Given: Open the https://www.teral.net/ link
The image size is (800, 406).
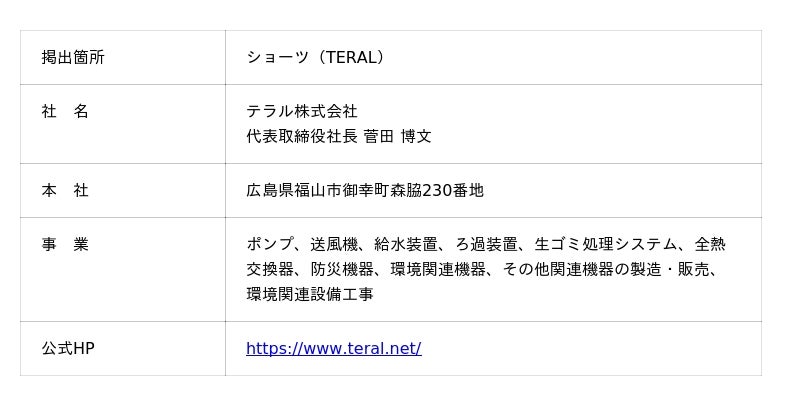Looking at the screenshot, I should click(x=333, y=348).
